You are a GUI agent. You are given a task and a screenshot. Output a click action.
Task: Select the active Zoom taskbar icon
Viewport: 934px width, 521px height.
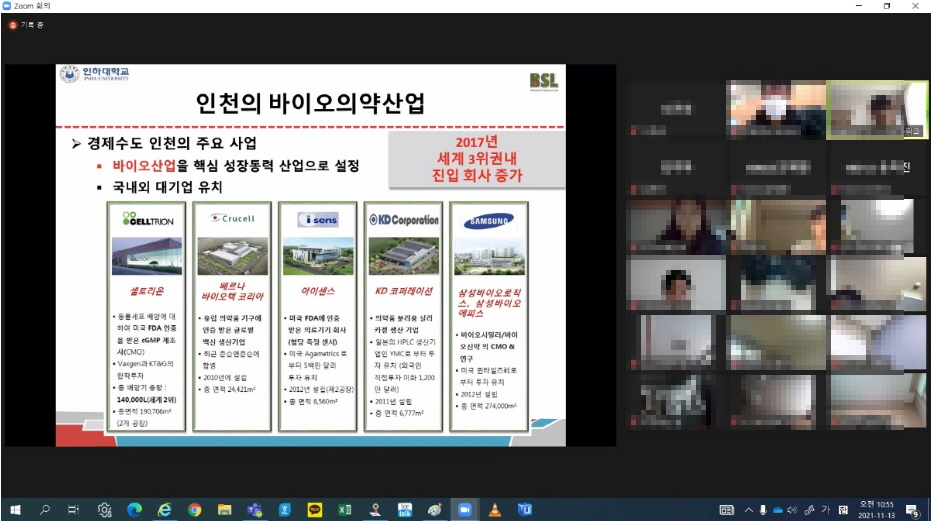(465, 510)
